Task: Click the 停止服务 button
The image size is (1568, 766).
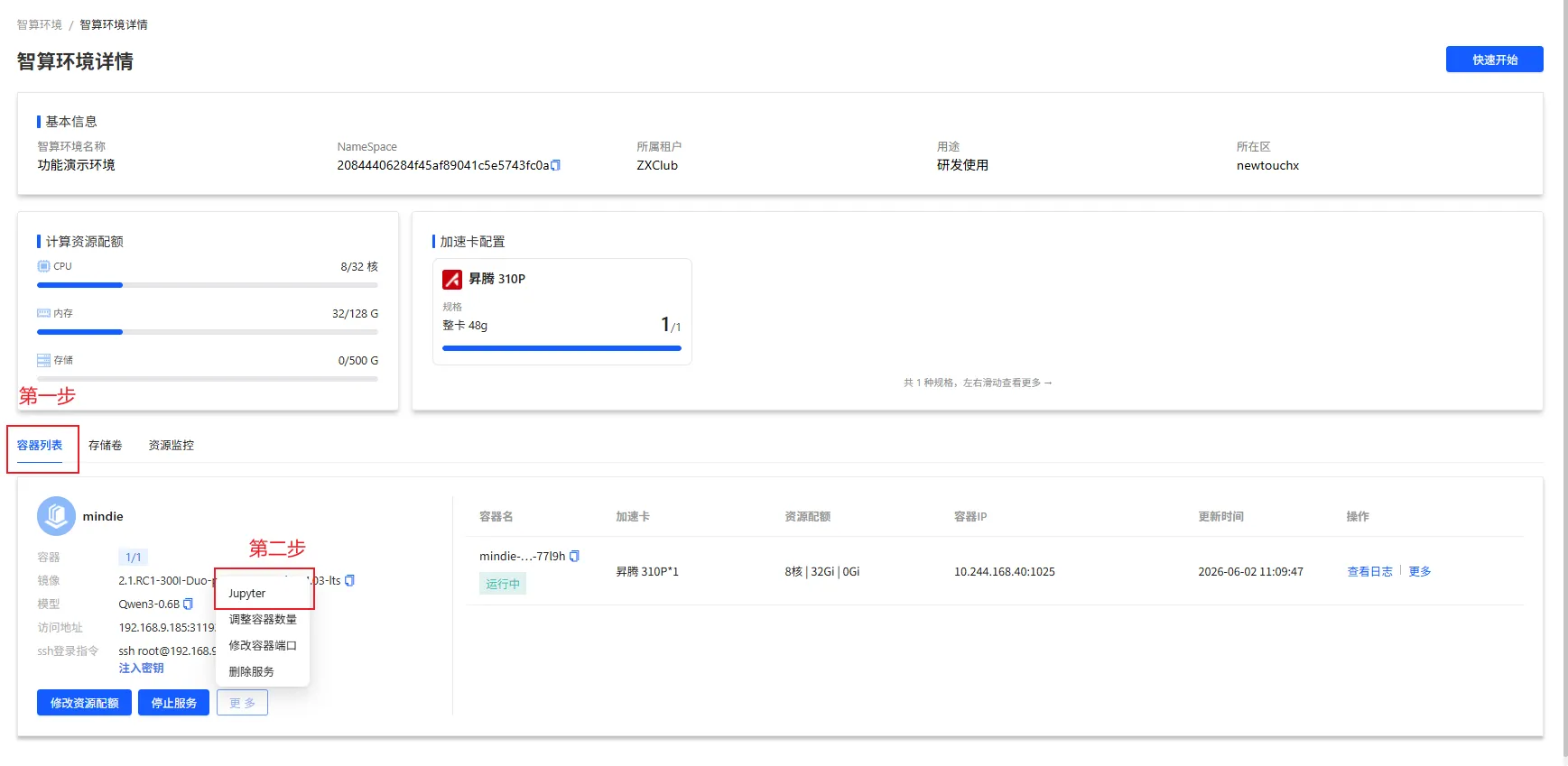Action: click(173, 703)
